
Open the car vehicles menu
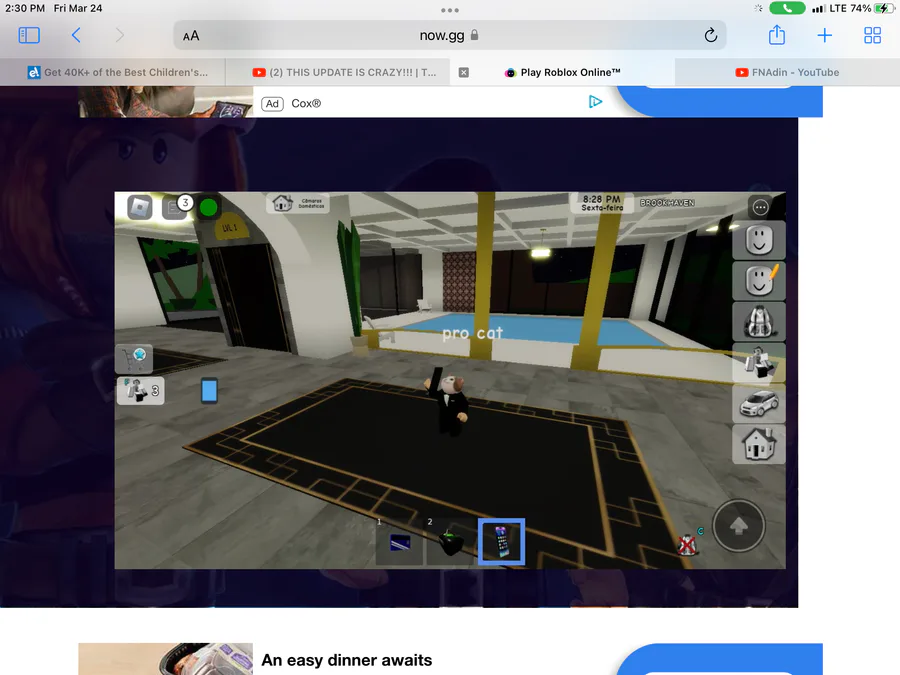pyautogui.click(x=759, y=403)
